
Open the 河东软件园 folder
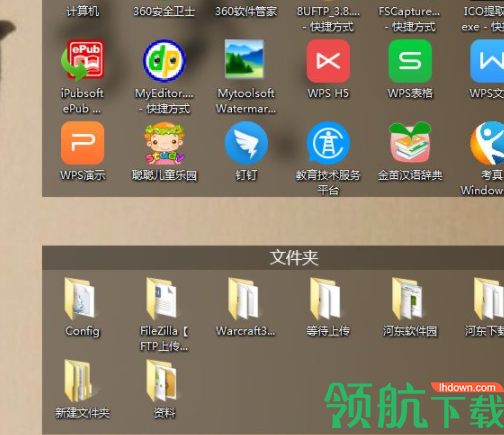click(407, 298)
